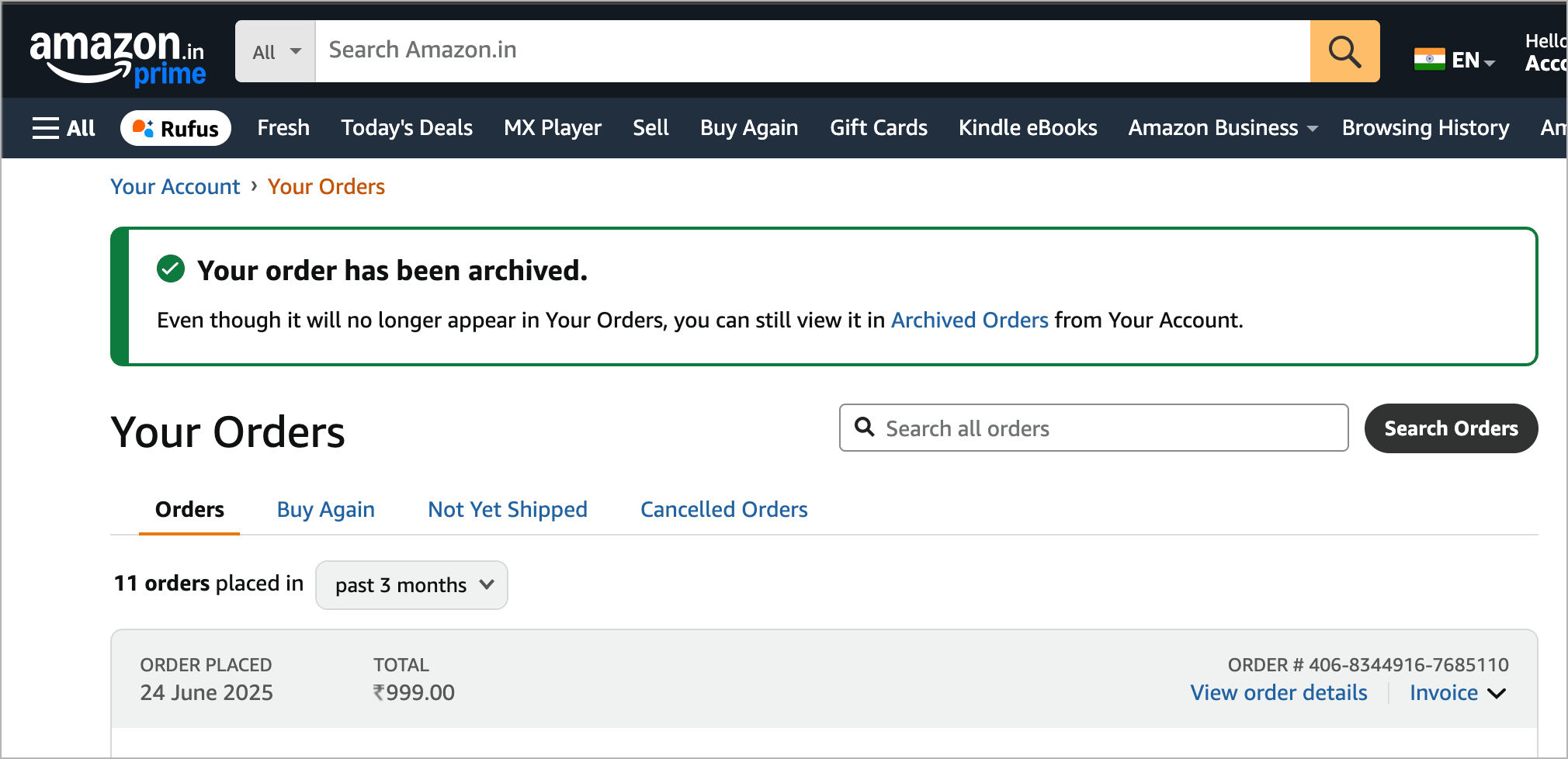Click the Search Orders button
Screen dimensions: 1568x759
pyautogui.click(x=1451, y=428)
